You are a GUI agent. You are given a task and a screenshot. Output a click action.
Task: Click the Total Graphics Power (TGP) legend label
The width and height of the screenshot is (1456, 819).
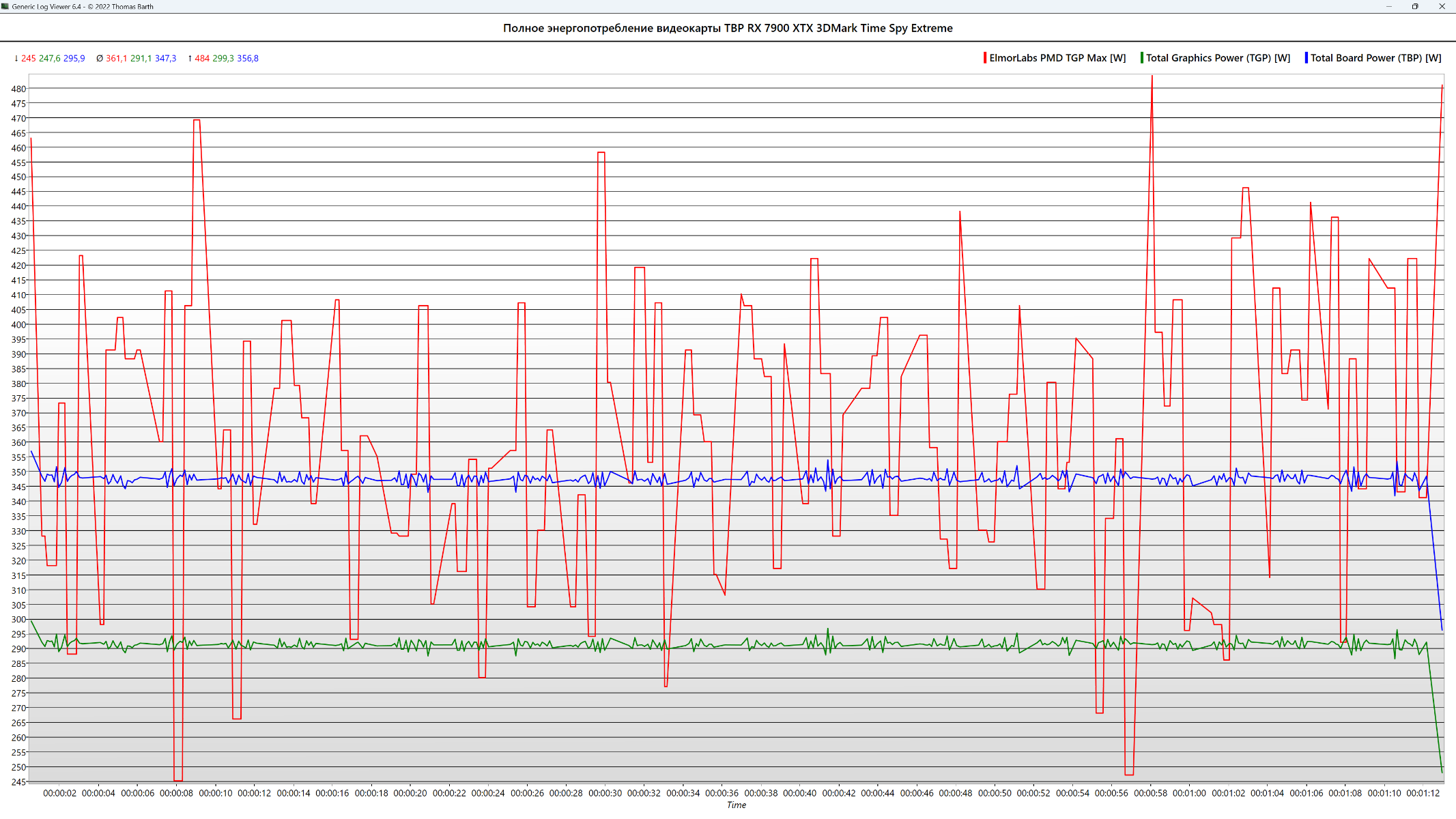1218,58
